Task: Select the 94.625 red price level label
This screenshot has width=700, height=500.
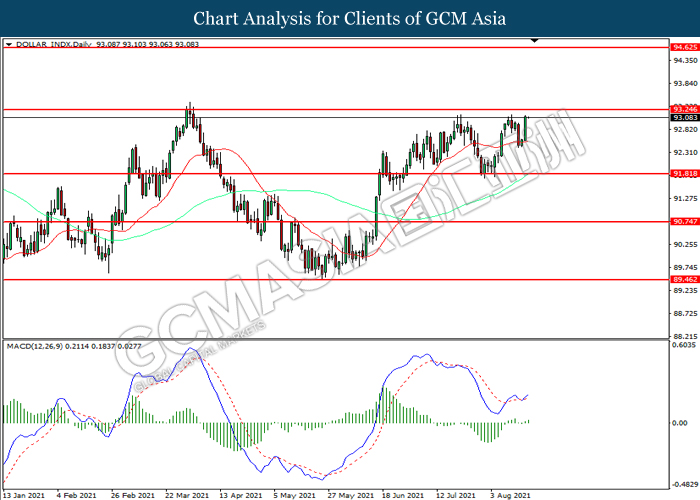Action: point(685,47)
